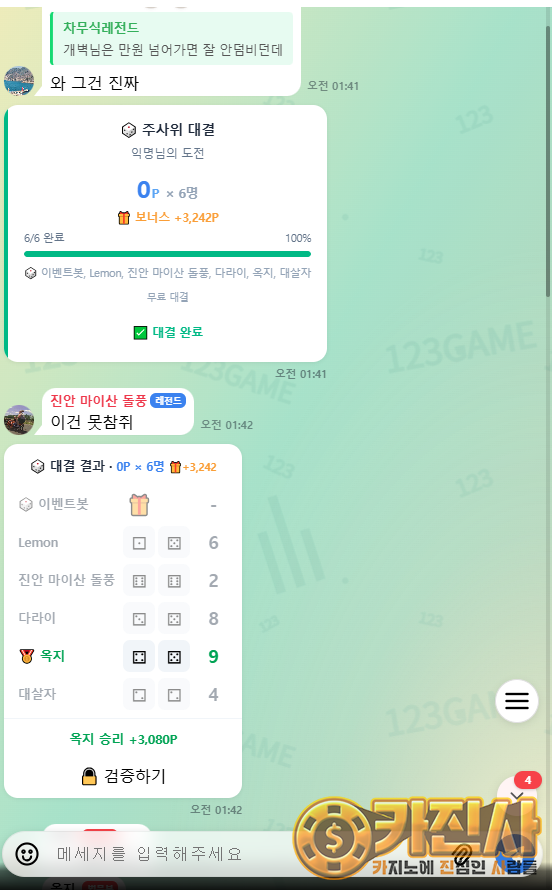552x890 pixels.
Task: Jump to latest messages with chevron badge
Action: click(x=517, y=795)
